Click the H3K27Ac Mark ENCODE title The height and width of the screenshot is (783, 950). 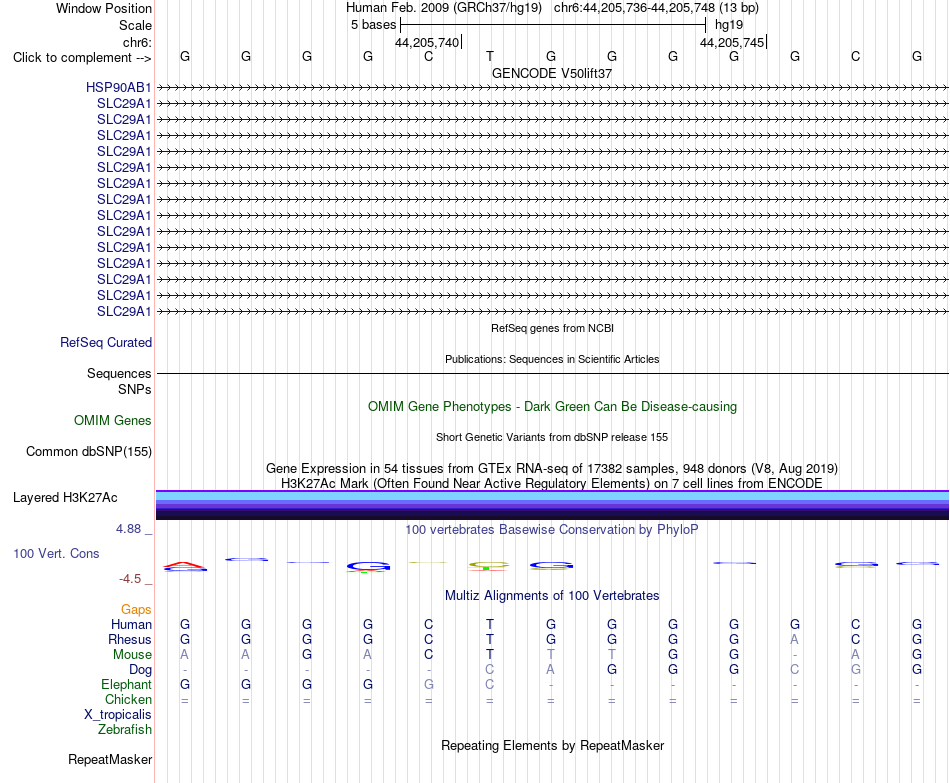[x=552, y=484]
